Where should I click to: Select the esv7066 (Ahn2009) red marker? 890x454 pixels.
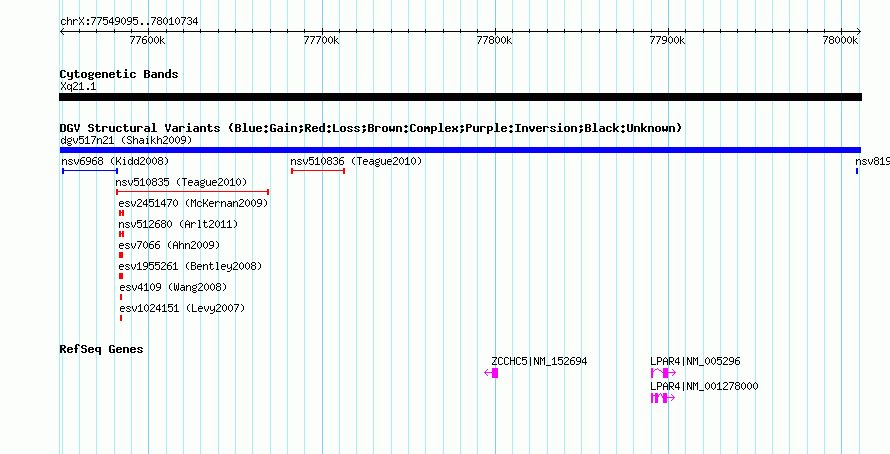tap(121, 255)
